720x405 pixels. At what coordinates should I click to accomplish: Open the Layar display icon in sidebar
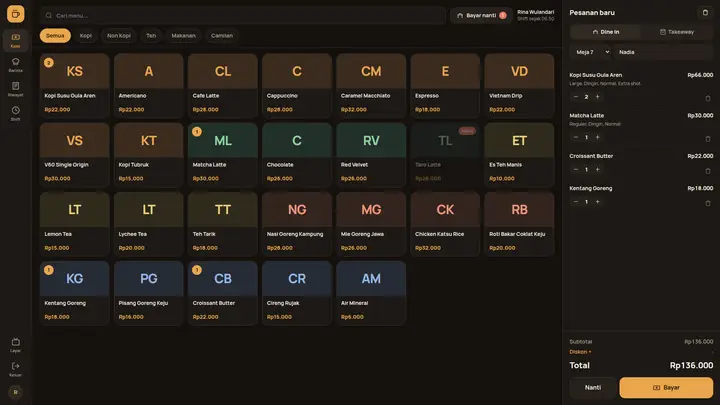[x=16, y=345]
